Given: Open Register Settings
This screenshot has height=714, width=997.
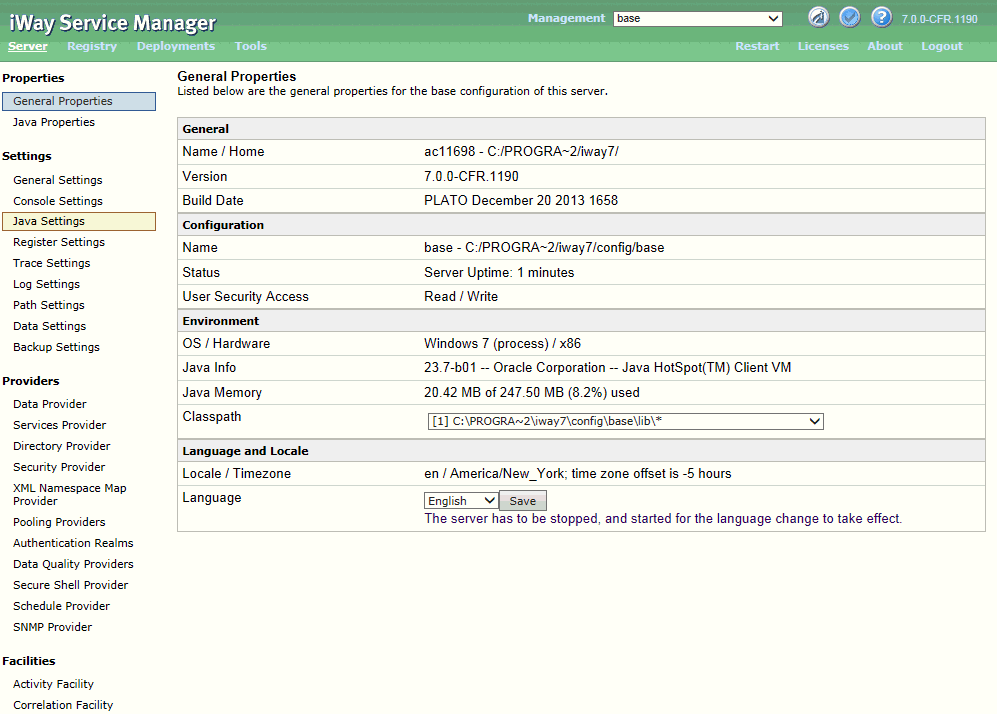Looking at the screenshot, I should [x=59, y=242].
